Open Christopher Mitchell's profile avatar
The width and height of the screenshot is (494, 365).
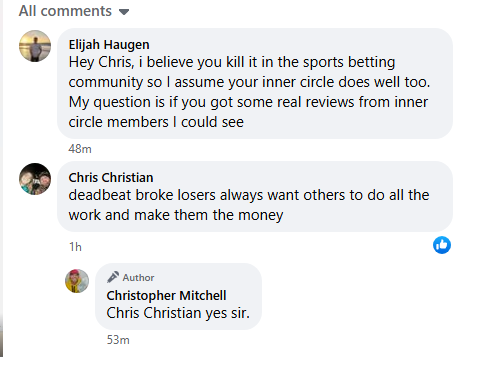point(77,281)
